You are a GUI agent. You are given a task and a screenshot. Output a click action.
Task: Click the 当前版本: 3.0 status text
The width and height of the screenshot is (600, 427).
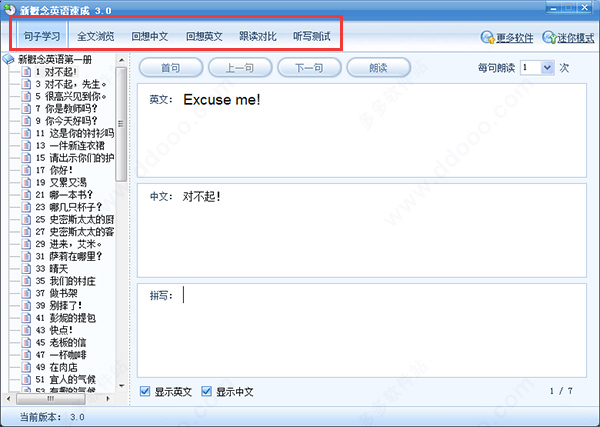(x=52, y=417)
